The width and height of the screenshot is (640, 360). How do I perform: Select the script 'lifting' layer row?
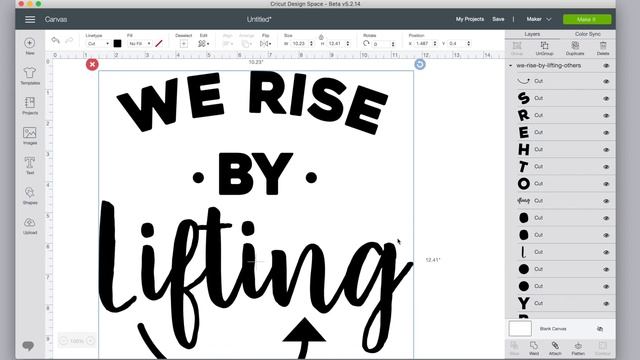(x=560, y=201)
